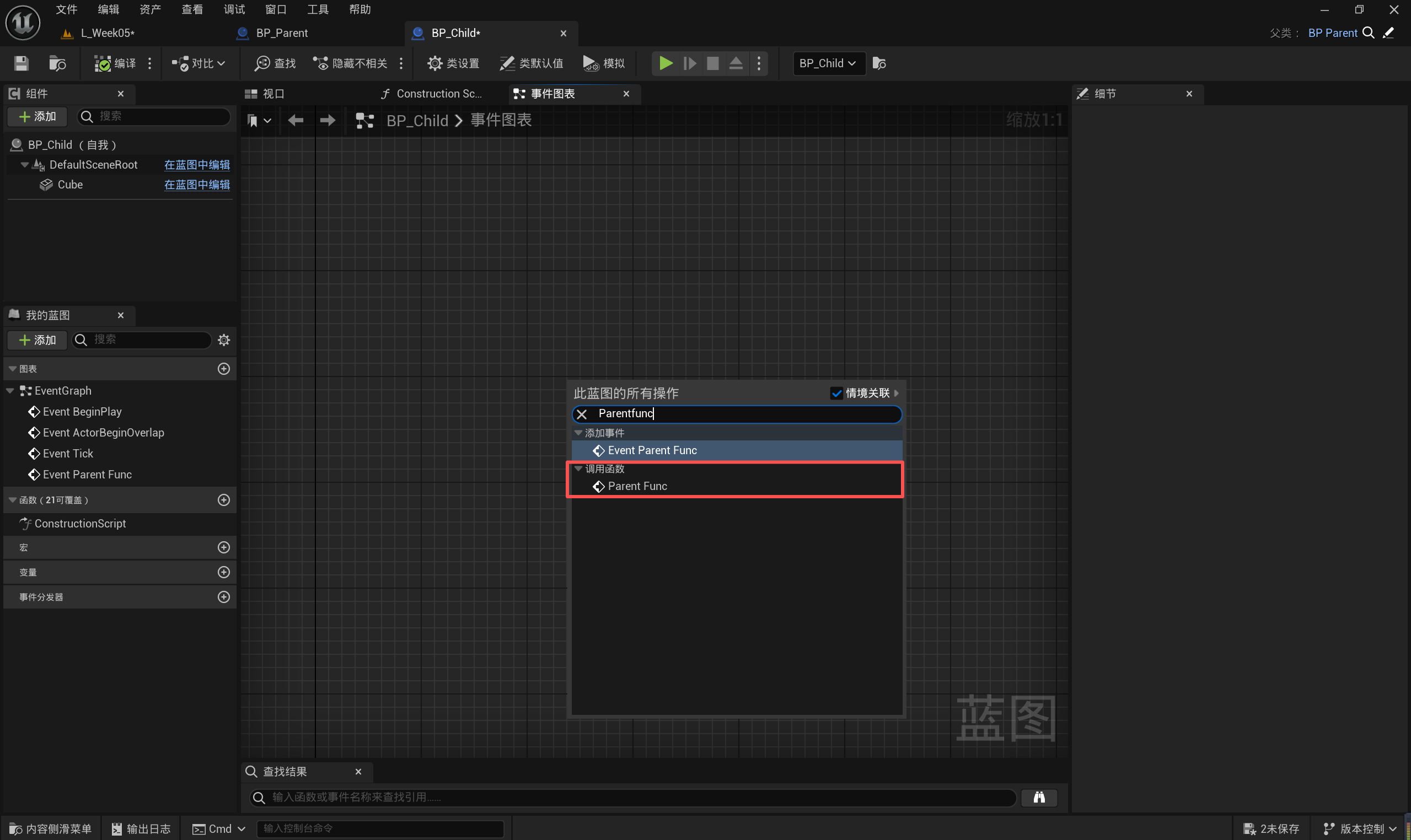Open the BP_Child debug object dropdown
This screenshot has height=840, width=1411.
828,63
